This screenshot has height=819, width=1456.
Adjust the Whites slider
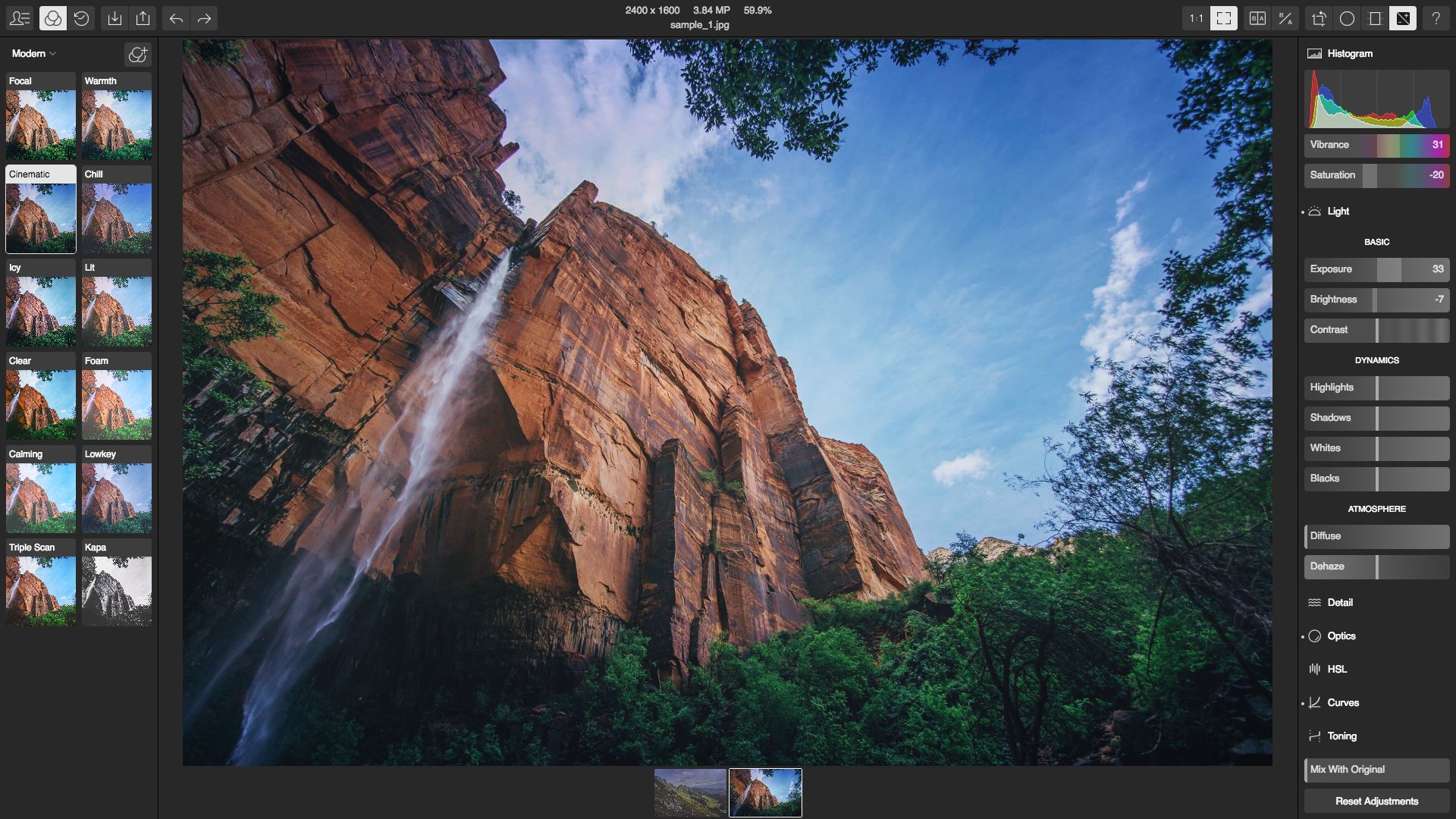(1377, 448)
